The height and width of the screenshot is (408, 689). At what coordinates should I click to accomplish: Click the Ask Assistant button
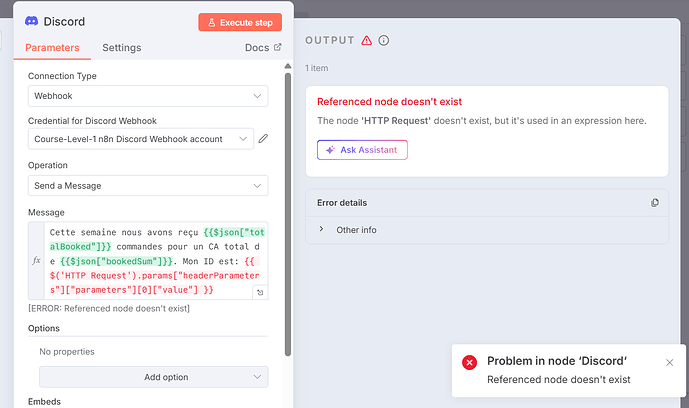[362, 150]
